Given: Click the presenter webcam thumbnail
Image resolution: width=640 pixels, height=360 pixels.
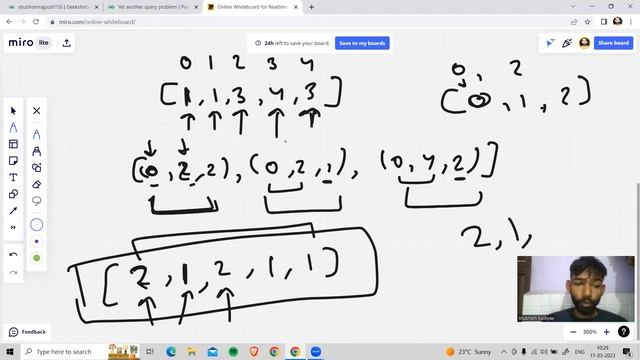Looking at the screenshot, I should (x=576, y=289).
